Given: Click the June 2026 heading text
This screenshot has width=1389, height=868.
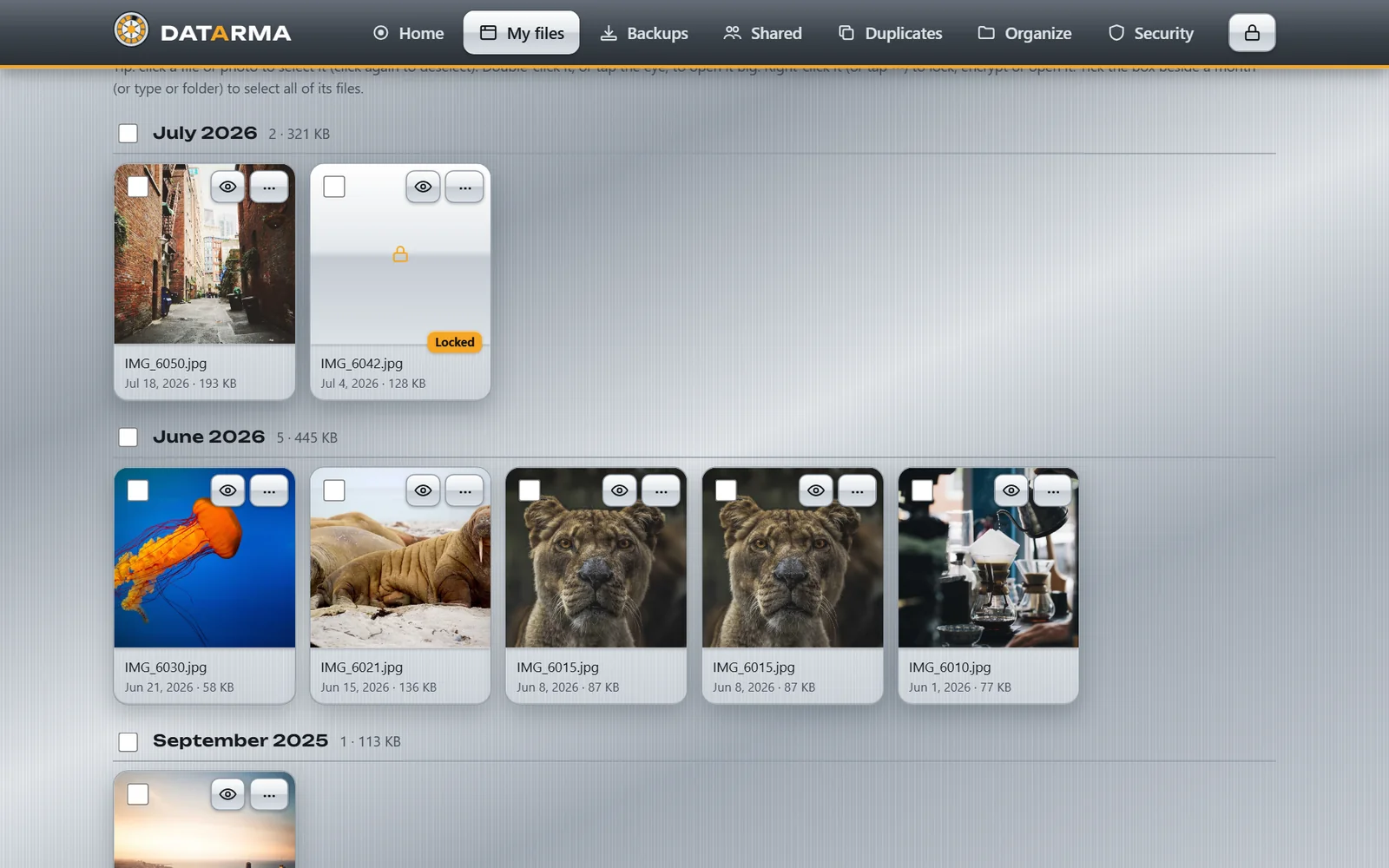Looking at the screenshot, I should (x=208, y=437).
